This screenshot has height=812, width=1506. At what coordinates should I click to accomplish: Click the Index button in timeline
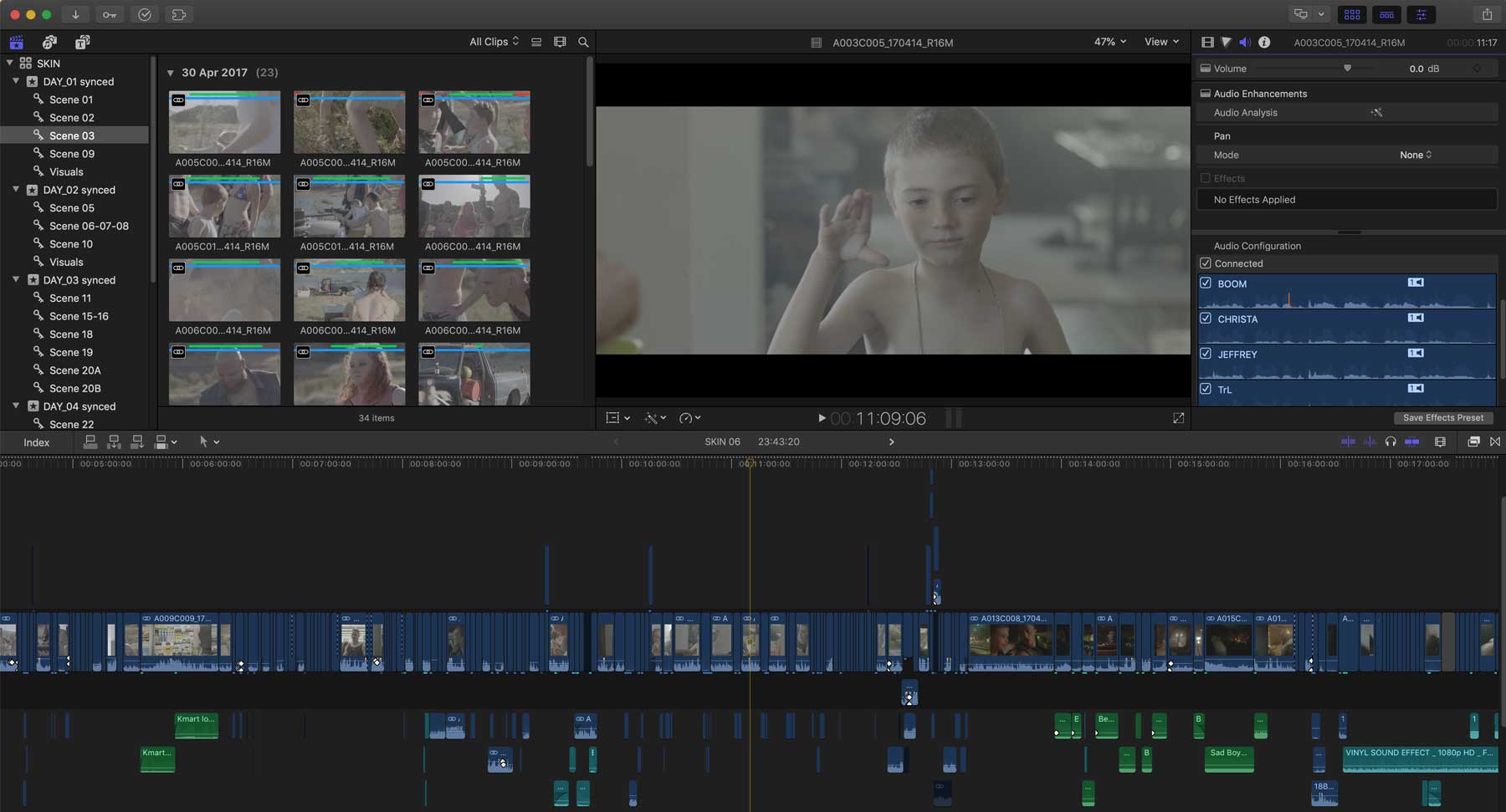tap(36, 442)
